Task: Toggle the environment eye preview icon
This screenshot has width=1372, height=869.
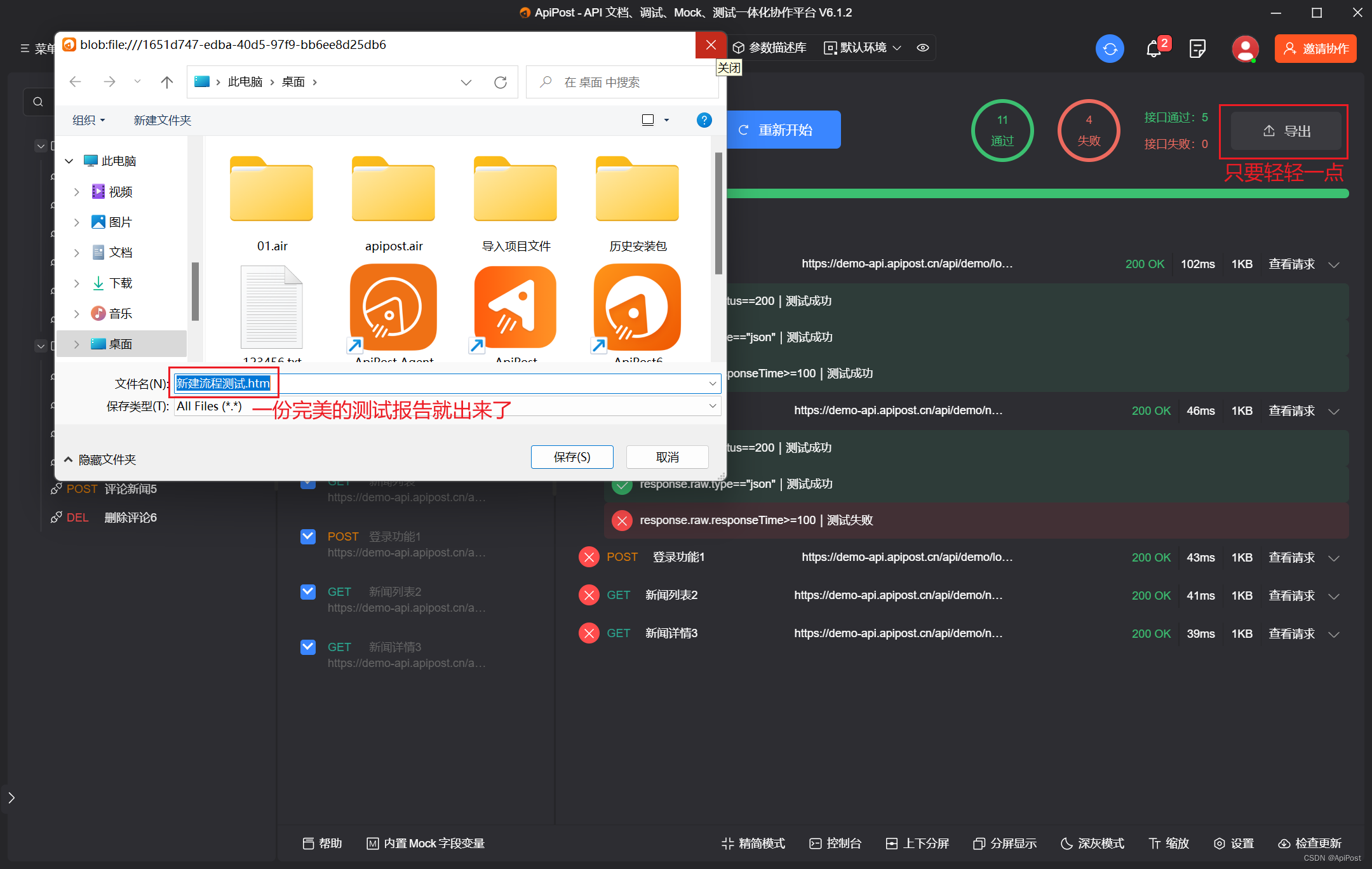Action: click(923, 48)
